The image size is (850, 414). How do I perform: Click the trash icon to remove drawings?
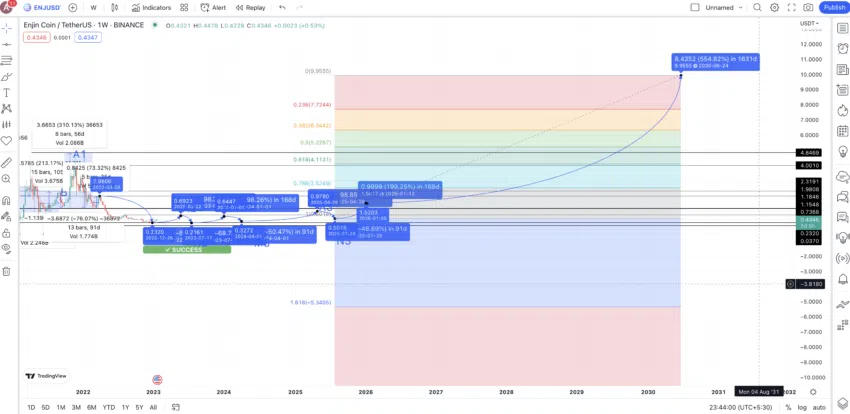7,271
